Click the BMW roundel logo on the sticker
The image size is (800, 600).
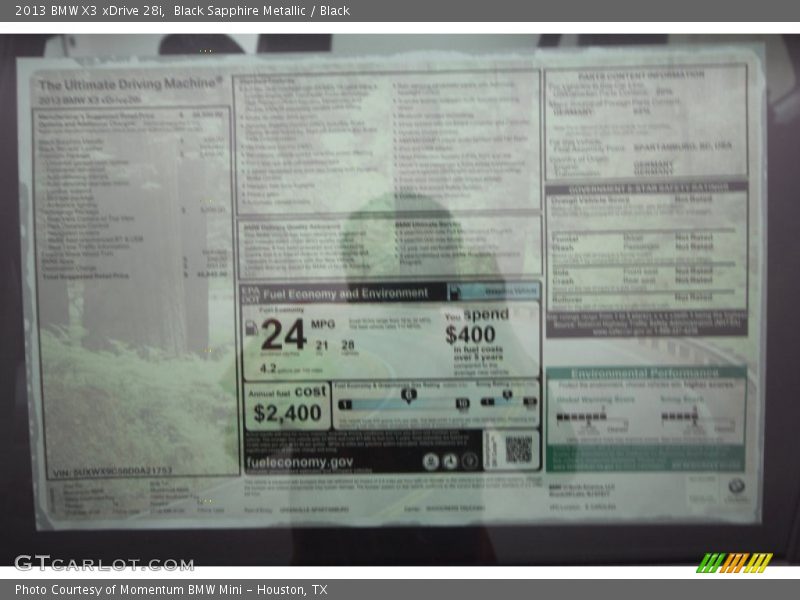(x=736, y=486)
